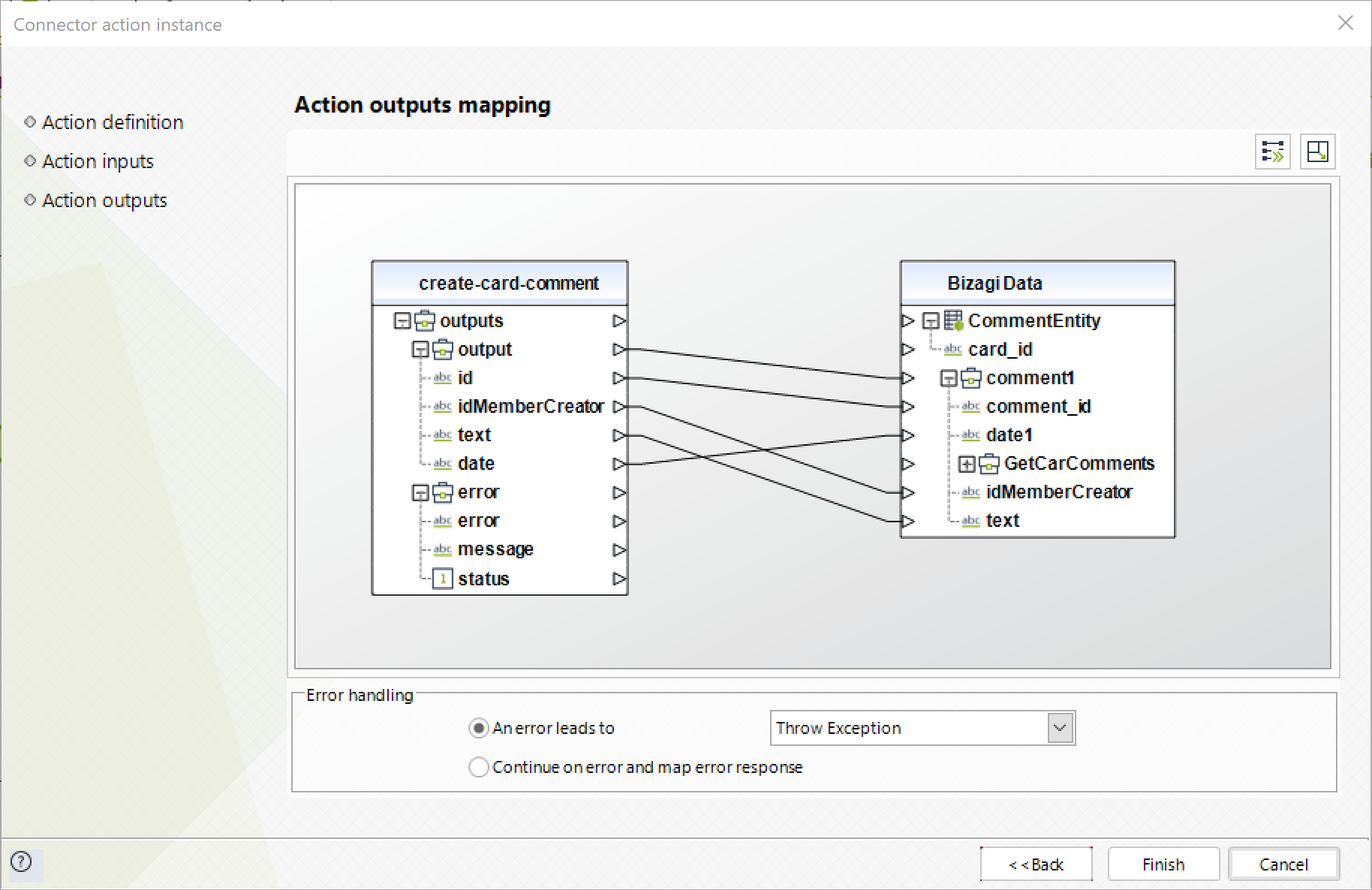Click the abc icon beside card_id
This screenshot has width=1372, height=890.
(953, 349)
